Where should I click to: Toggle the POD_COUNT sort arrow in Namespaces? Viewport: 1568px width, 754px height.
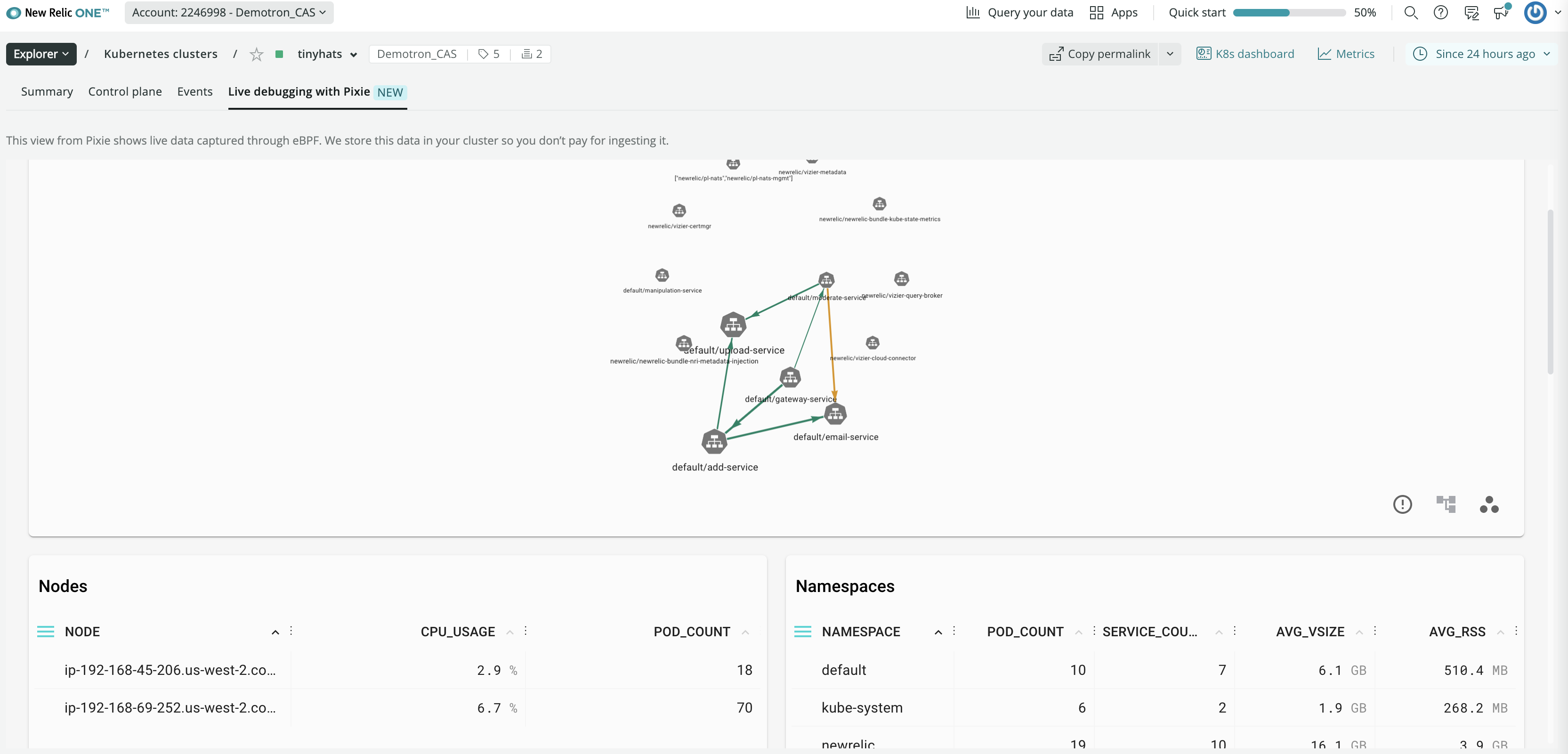(1079, 632)
